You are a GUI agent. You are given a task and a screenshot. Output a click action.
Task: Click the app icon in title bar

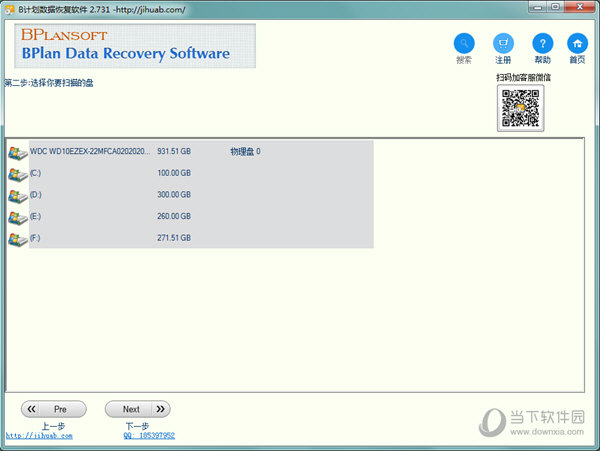click(x=10, y=9)
